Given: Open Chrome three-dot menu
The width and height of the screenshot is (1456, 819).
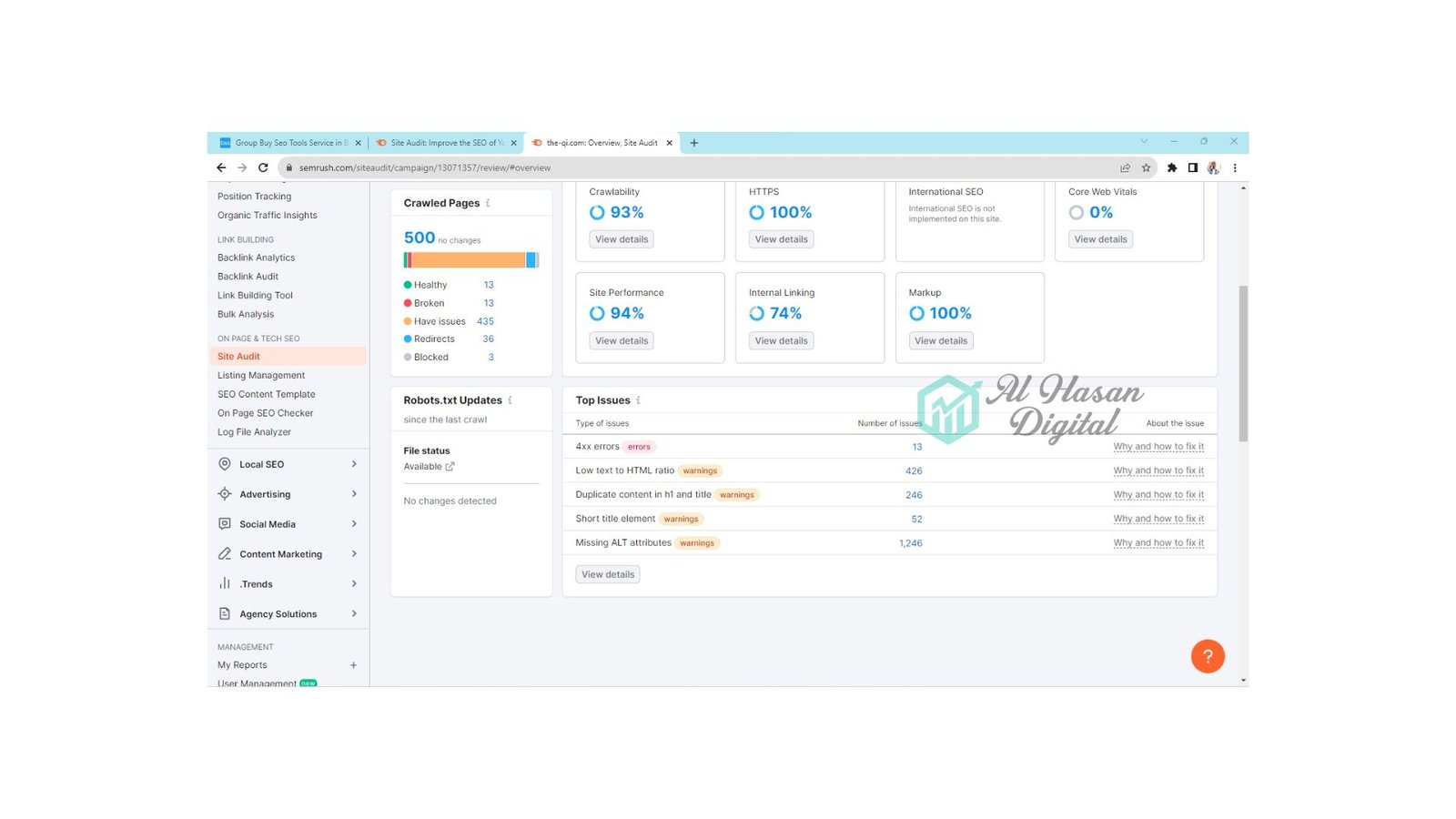Looking at the screenshot, I should tap(1235, 167).
